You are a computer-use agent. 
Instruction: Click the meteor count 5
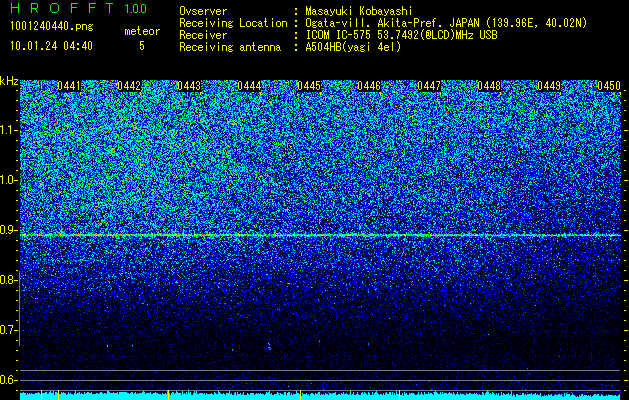(x=142, y=46)
